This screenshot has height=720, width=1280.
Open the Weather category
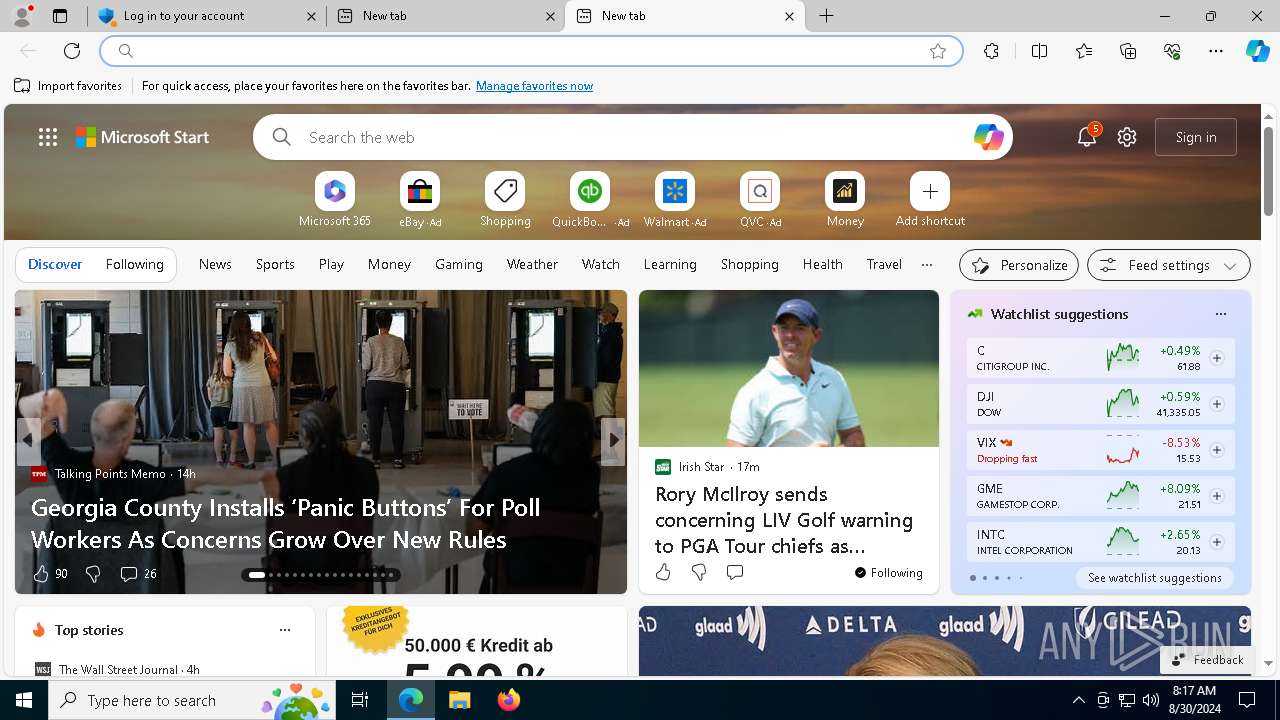[x=532, y=265]
